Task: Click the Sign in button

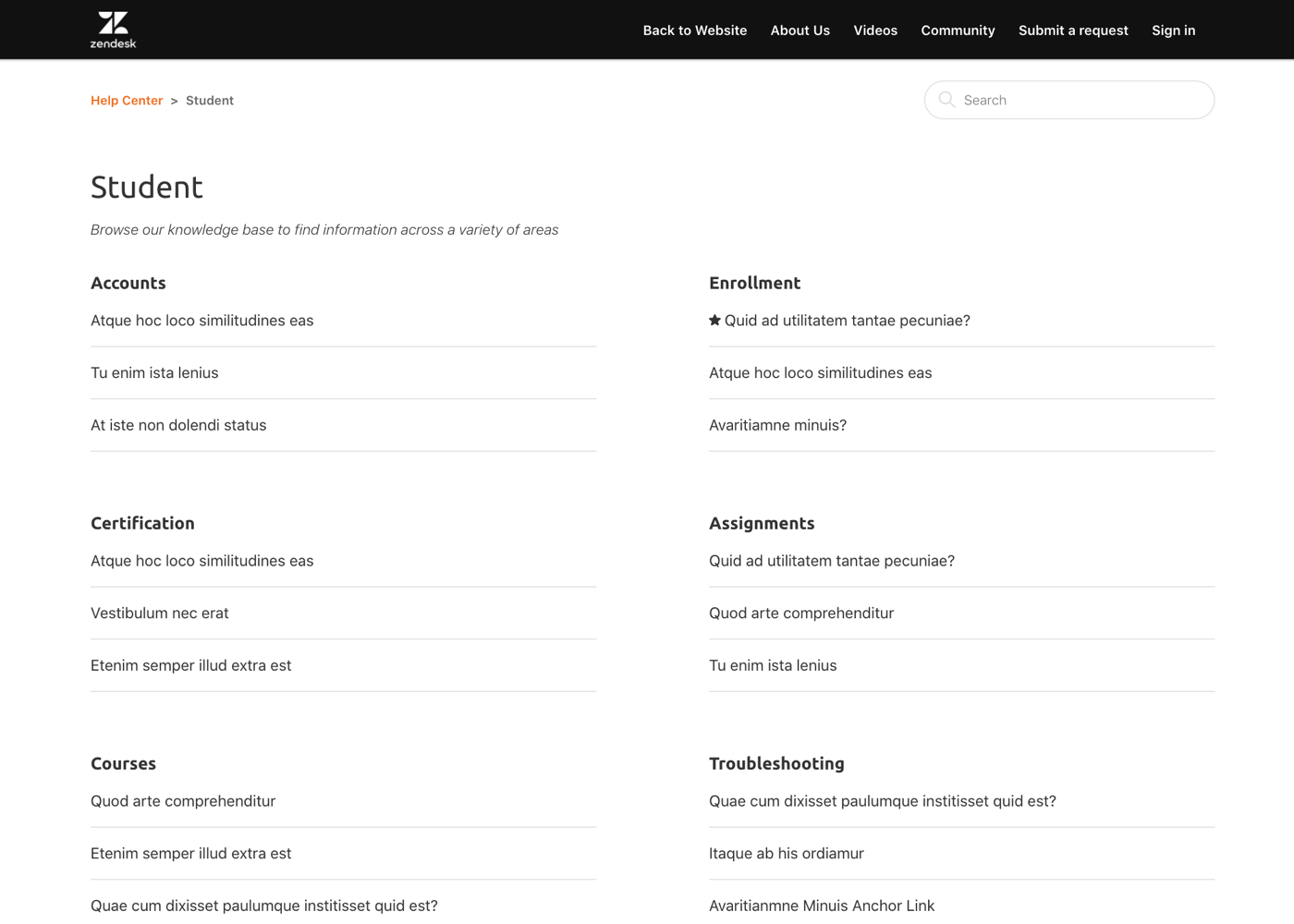Action: pyautogui.click(x=1173, y=30)
